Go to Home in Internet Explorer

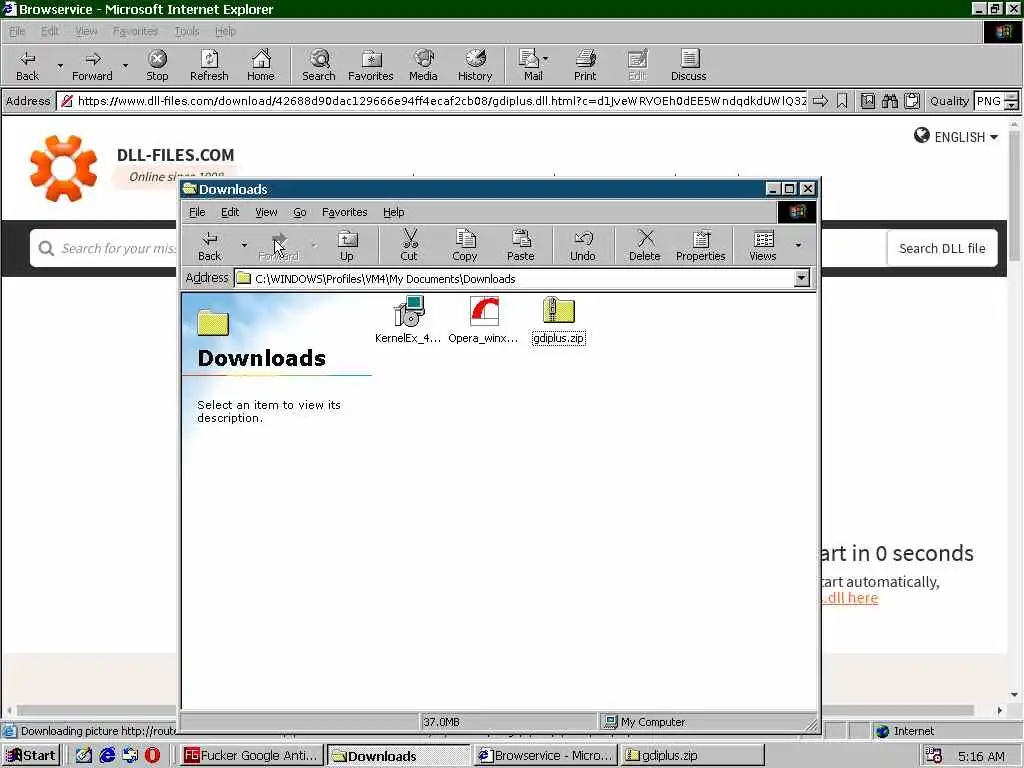[x=261, y=65]
